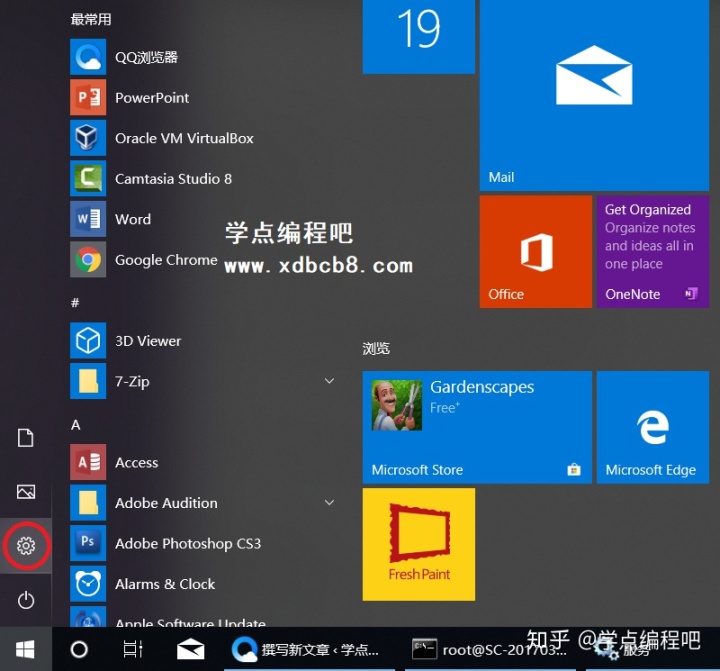Click the 'Google Chrome' label
Viewport: 720px width, 671px height.
tap(166, 260)
